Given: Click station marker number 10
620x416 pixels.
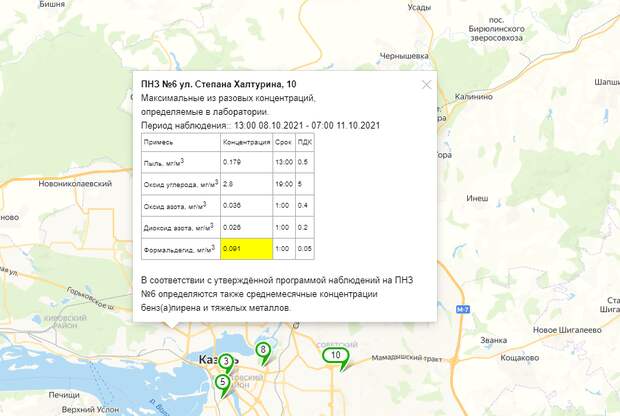Looking at the screenshot, I should point(336,355).
